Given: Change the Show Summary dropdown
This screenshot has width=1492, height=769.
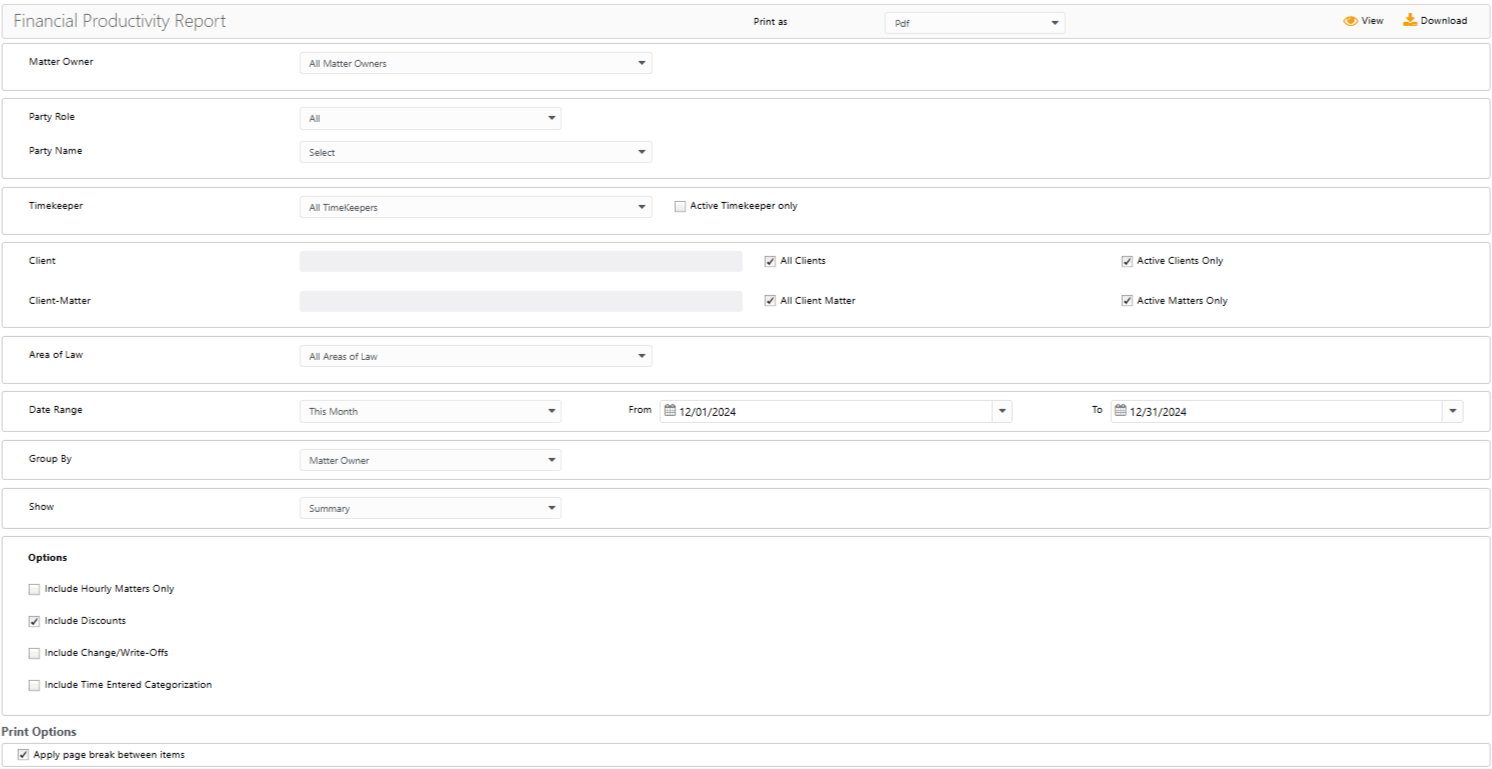Looking at the screenshot, I should (430, 509).
